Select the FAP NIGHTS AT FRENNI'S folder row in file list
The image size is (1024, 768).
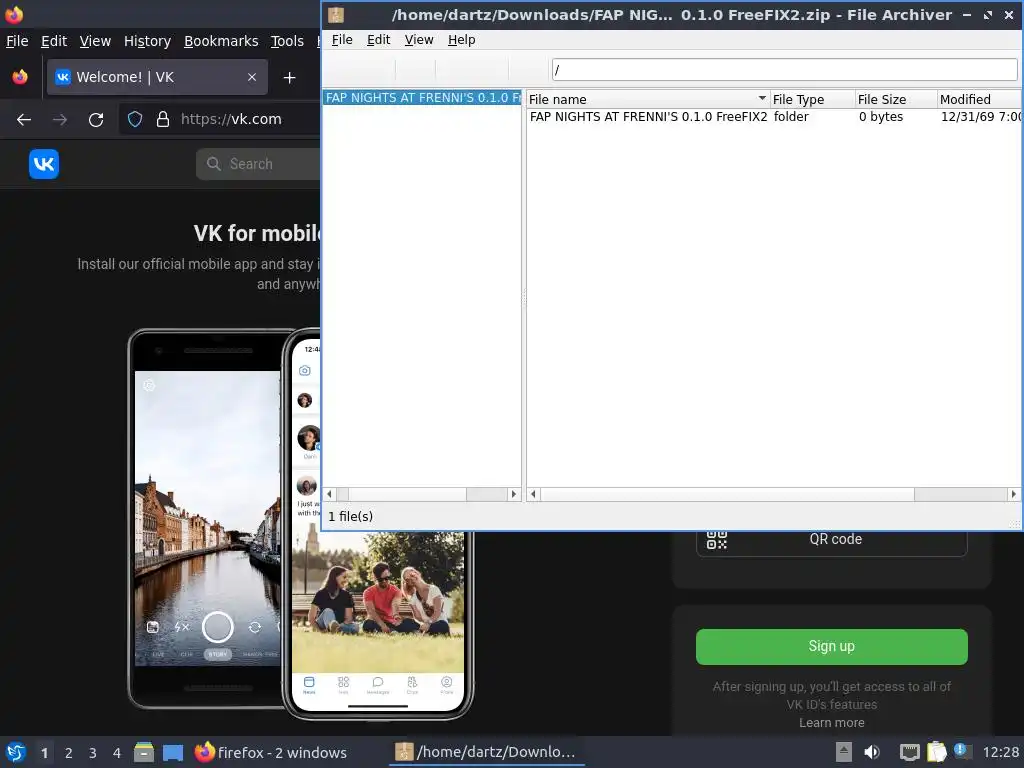pyautogui.click(x=774, y=117)
